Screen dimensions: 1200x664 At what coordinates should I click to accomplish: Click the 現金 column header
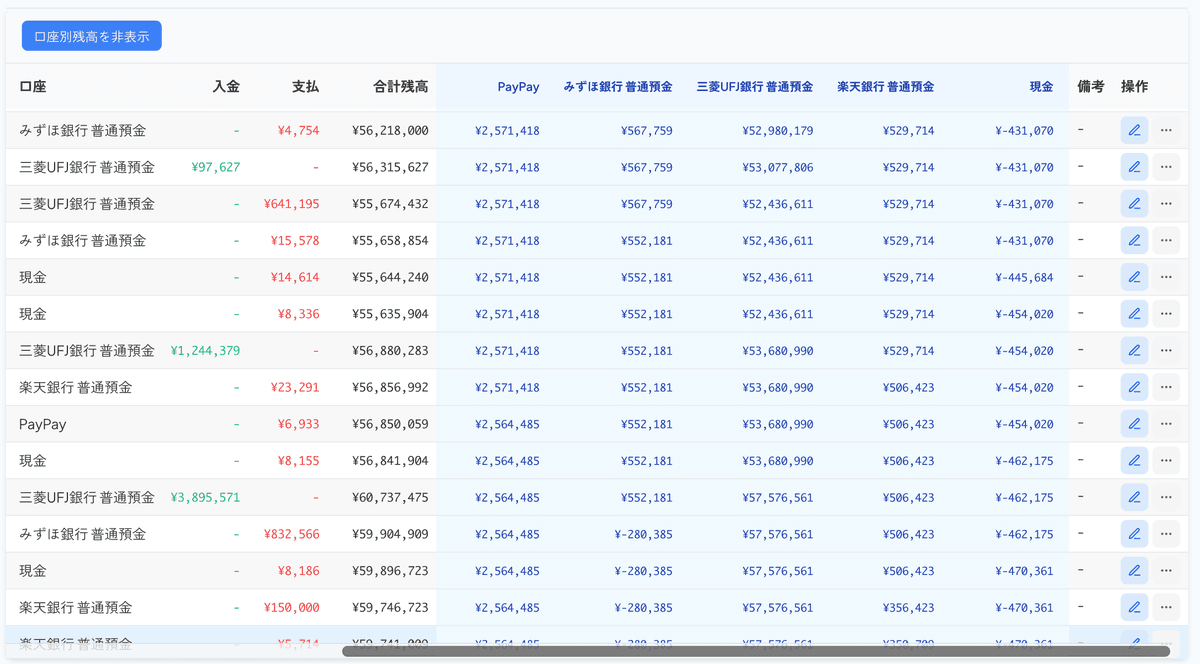[1041, 87]
